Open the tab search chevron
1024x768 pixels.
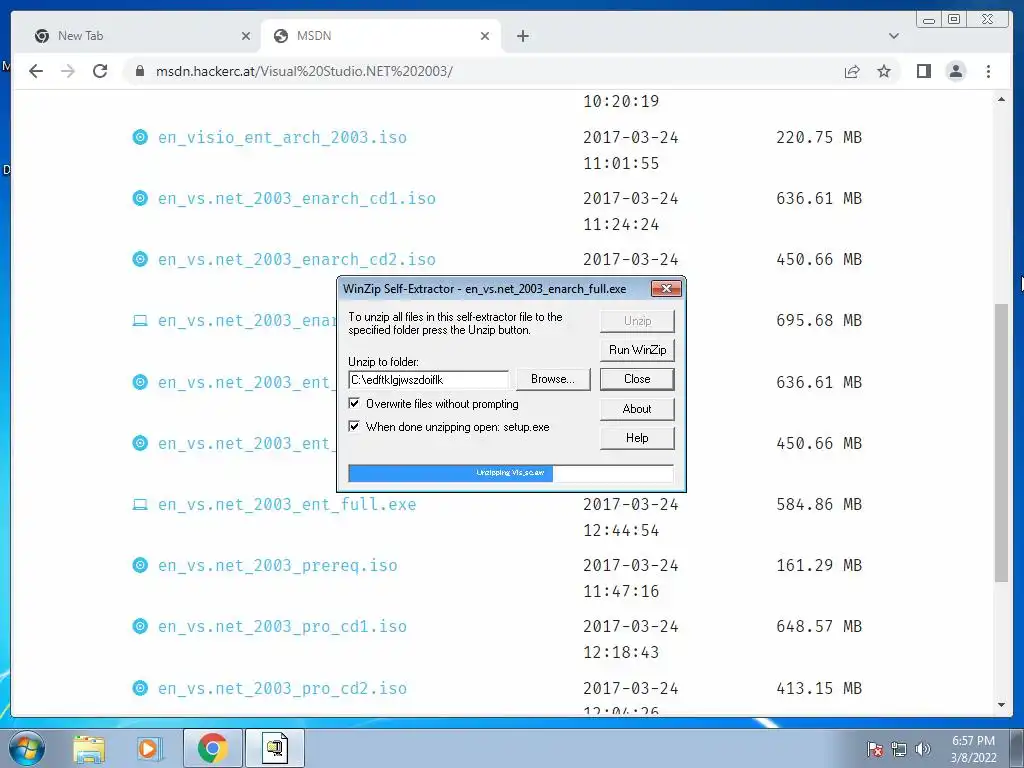893,36
